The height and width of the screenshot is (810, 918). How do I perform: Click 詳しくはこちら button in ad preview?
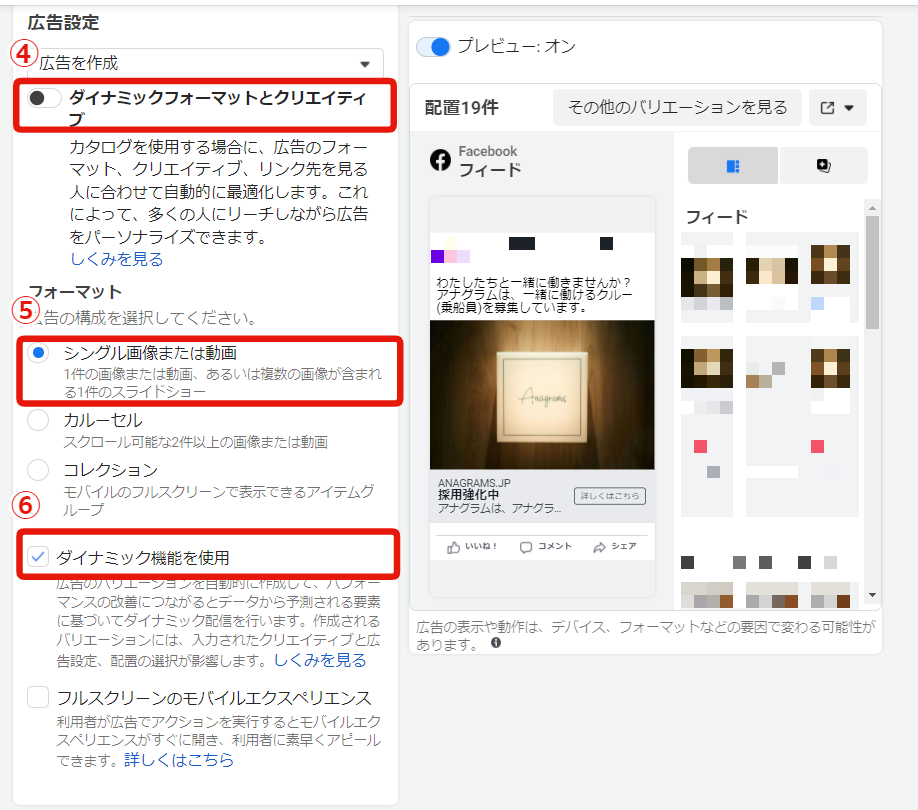[x=609, y=496]
